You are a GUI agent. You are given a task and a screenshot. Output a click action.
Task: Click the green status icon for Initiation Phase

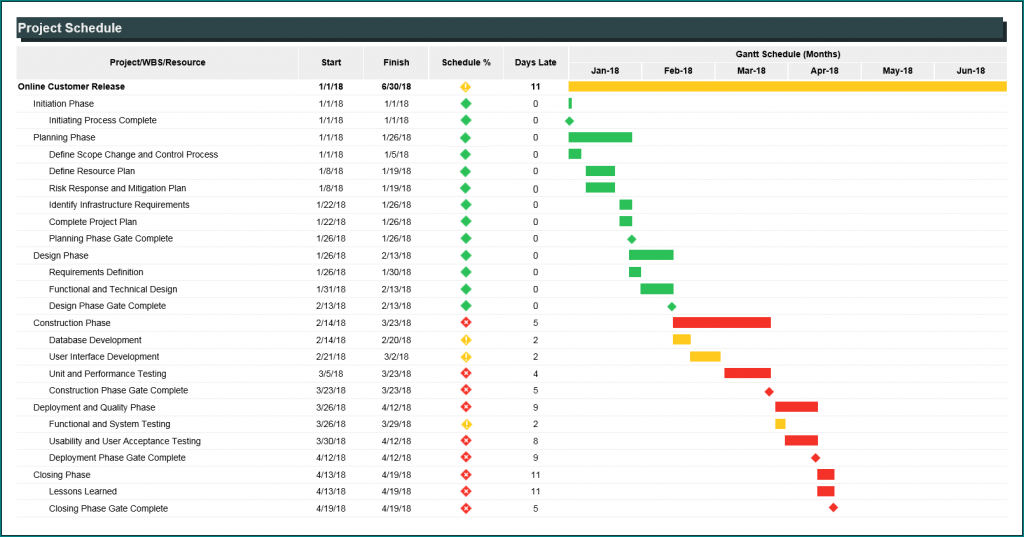pyautogui.click(x=465, y=103)
